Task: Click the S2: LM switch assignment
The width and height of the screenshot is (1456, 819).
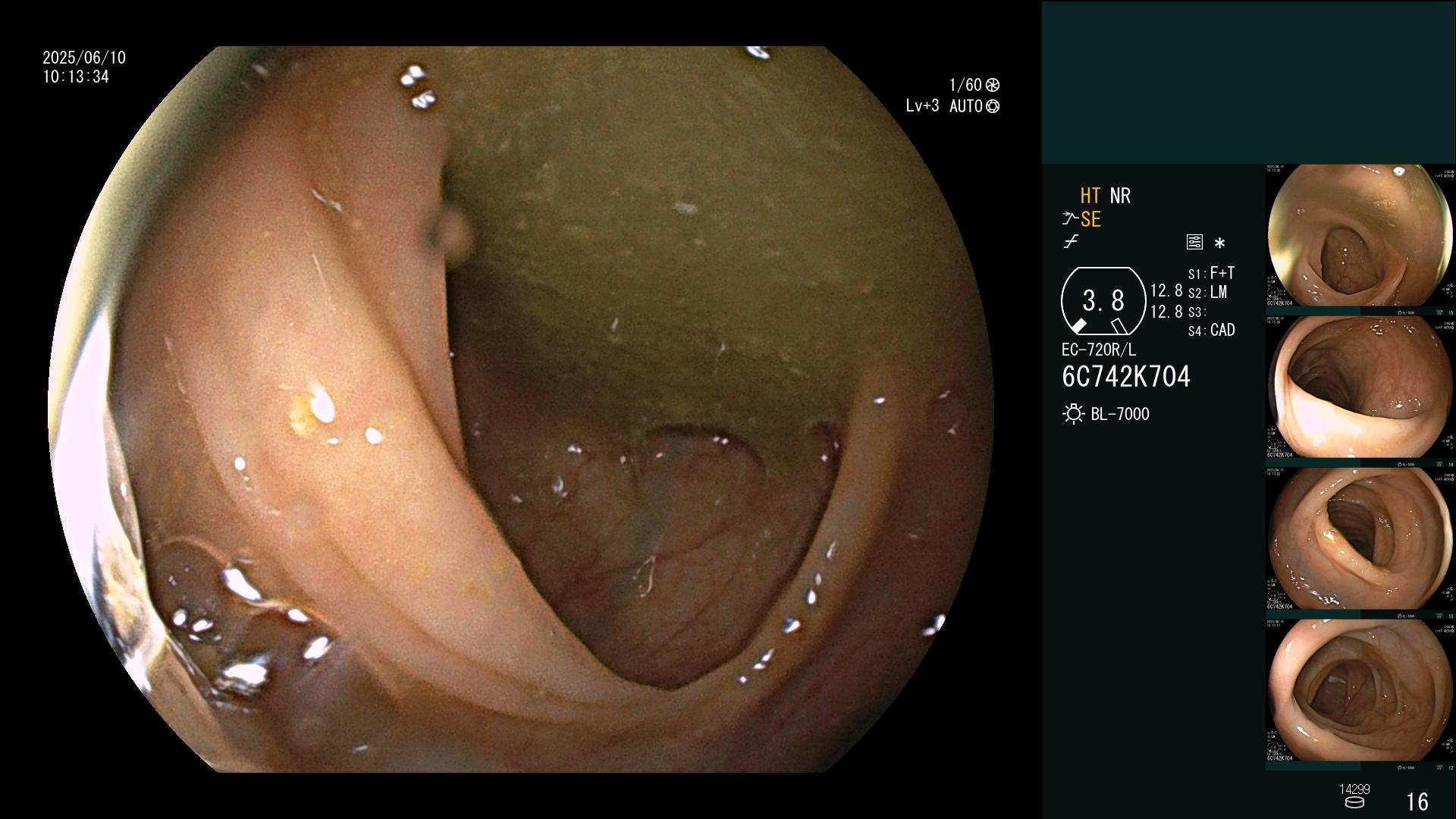Action: 1207,292
